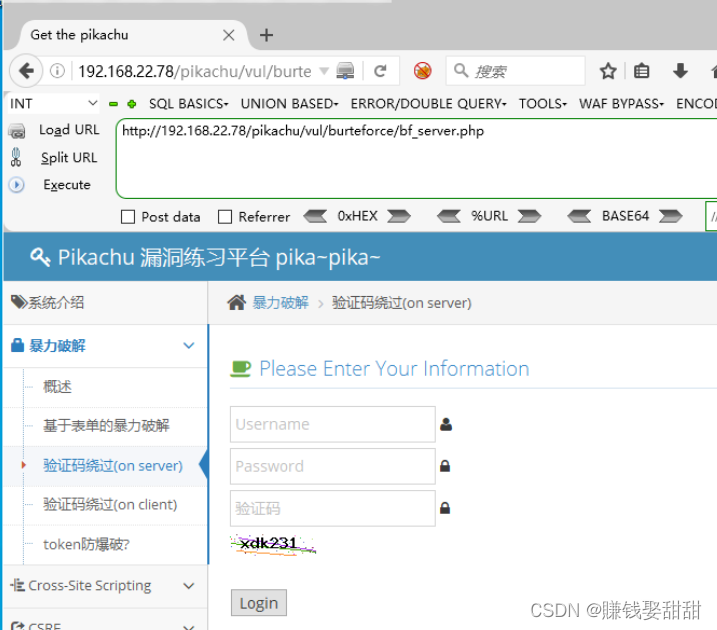This screenshot has width=717, height=630.
Task: Open the TOOLS menu
Action: point(543,104)
